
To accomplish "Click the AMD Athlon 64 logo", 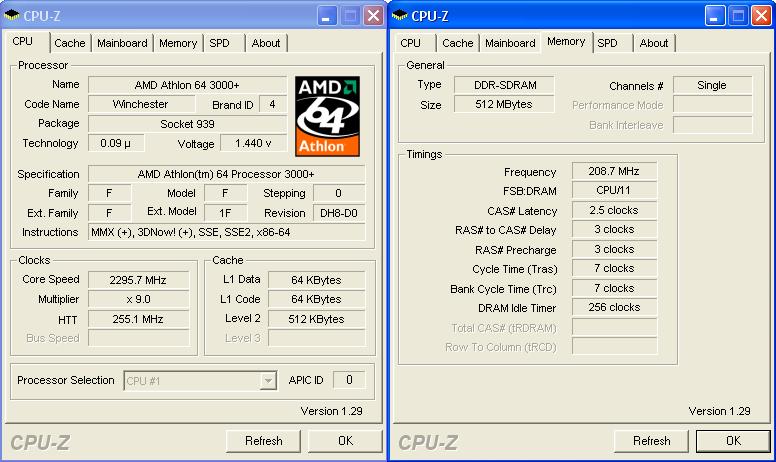I will pos(327,116).
